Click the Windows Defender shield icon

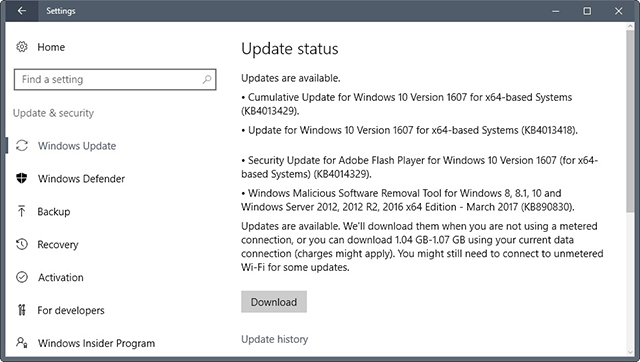(22, 178)
